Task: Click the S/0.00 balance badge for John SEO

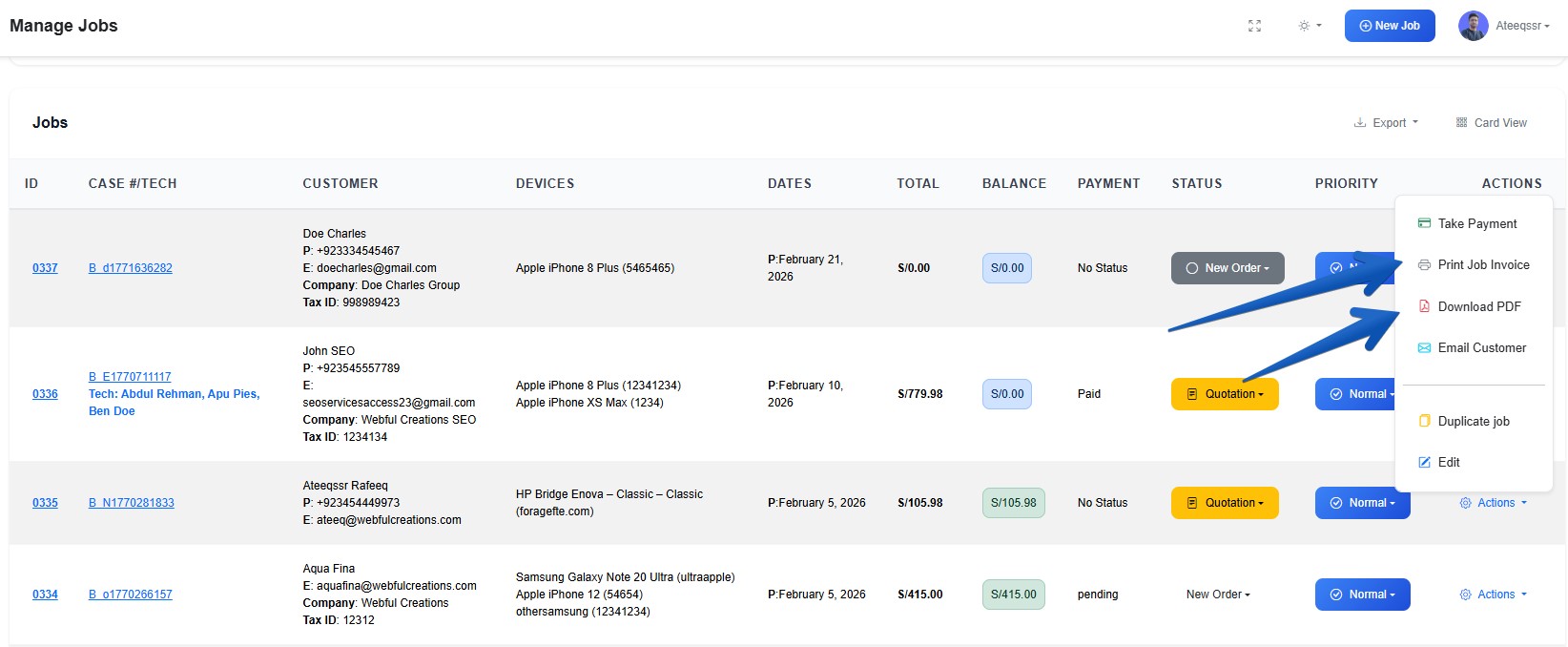Action: pos(1007,394)
